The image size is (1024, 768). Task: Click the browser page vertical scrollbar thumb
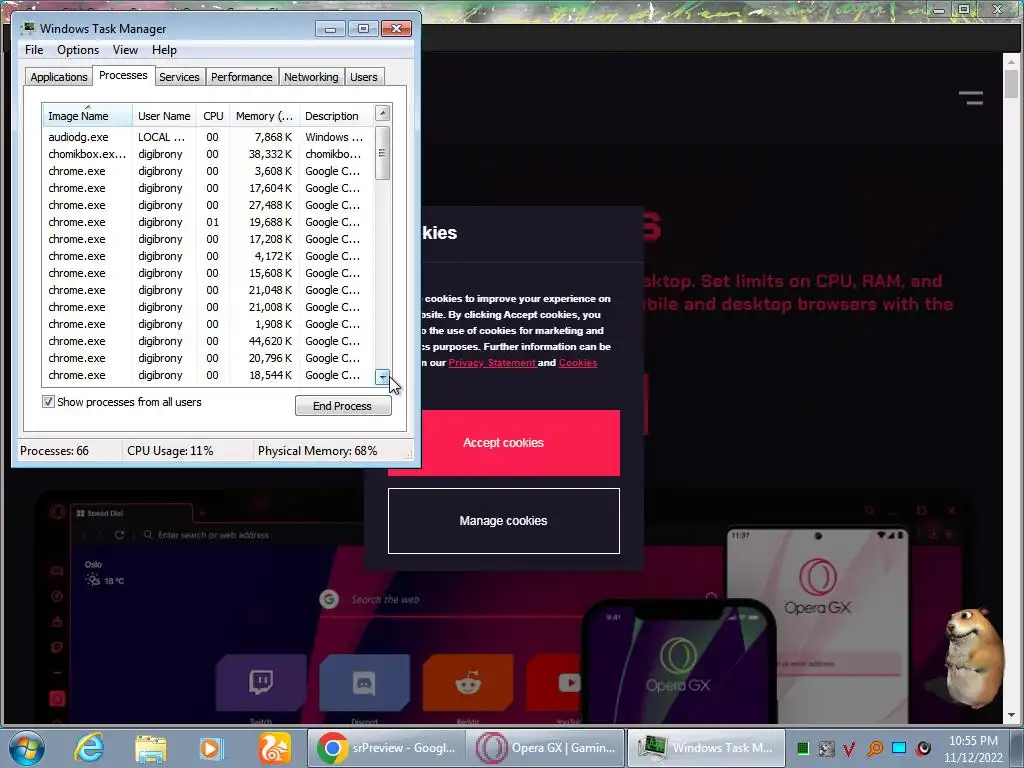click(1012, 84)
